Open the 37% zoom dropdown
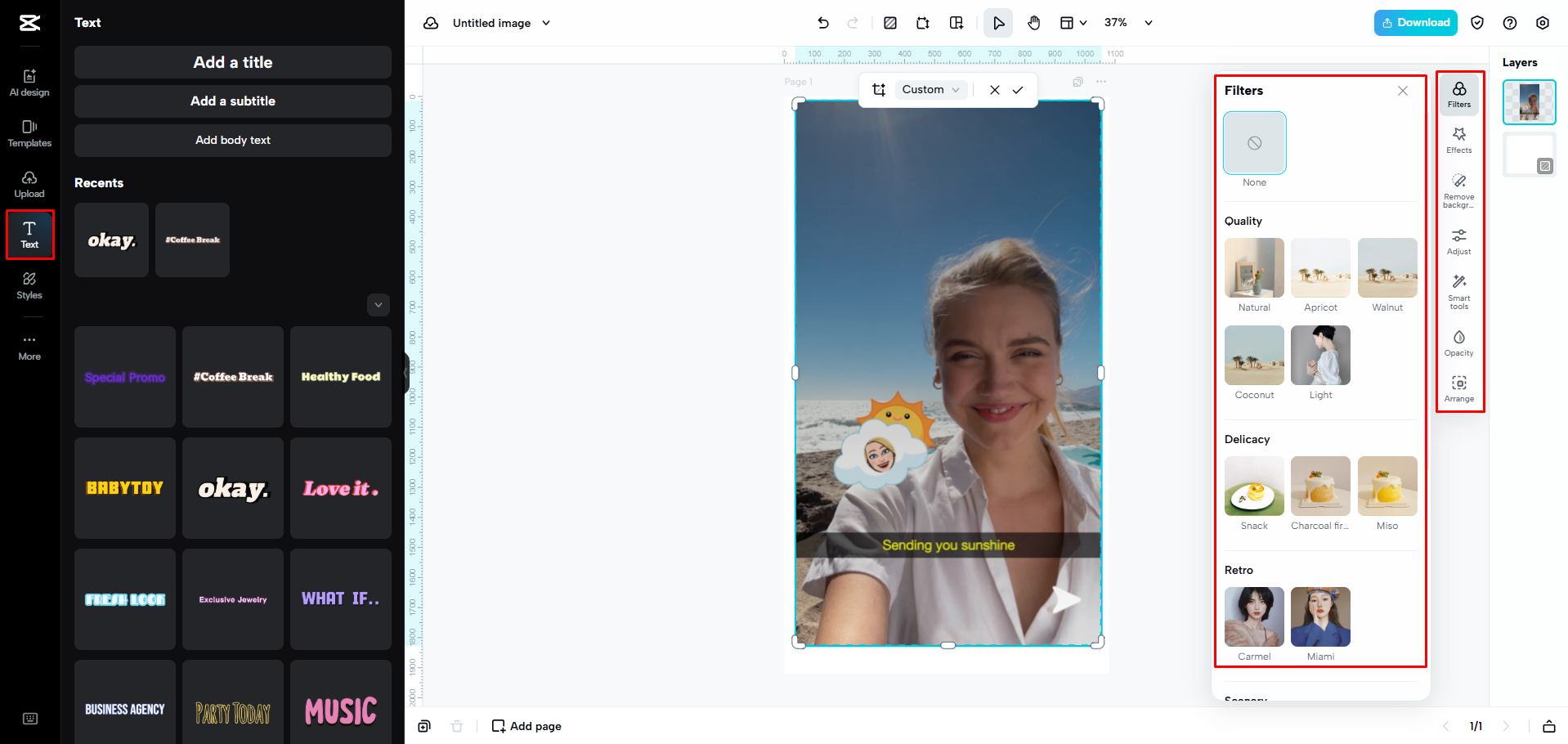This screenshot has height=744, width=1568. coord(1127,23)
